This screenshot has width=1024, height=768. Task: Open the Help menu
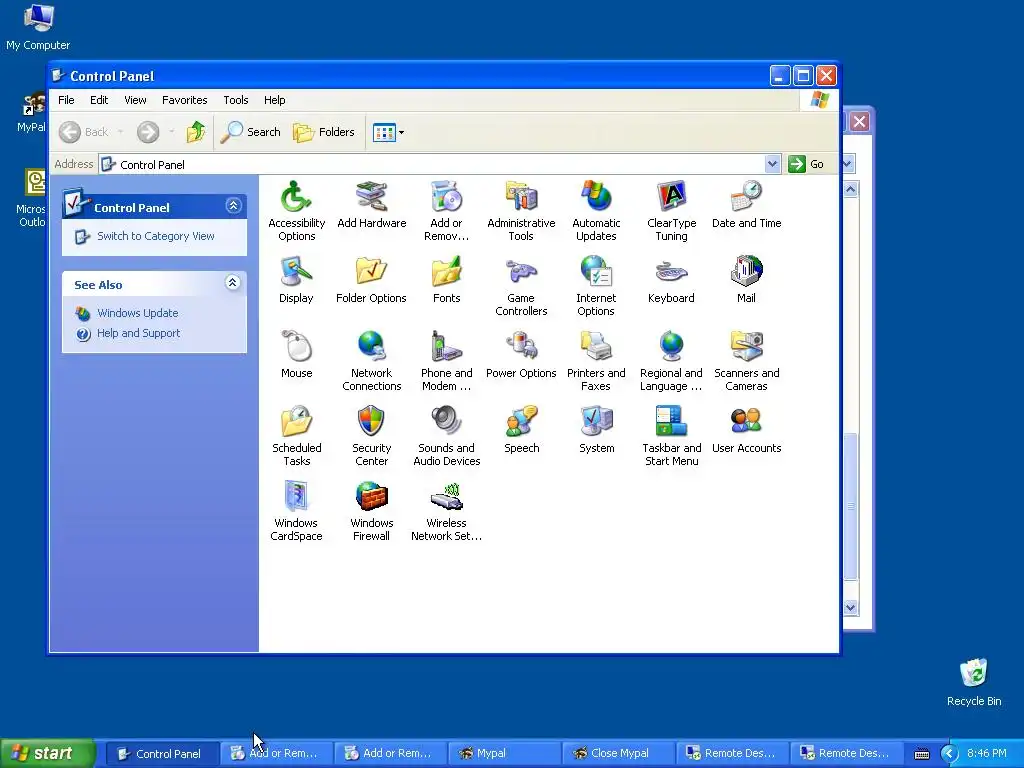pos(274,100)
